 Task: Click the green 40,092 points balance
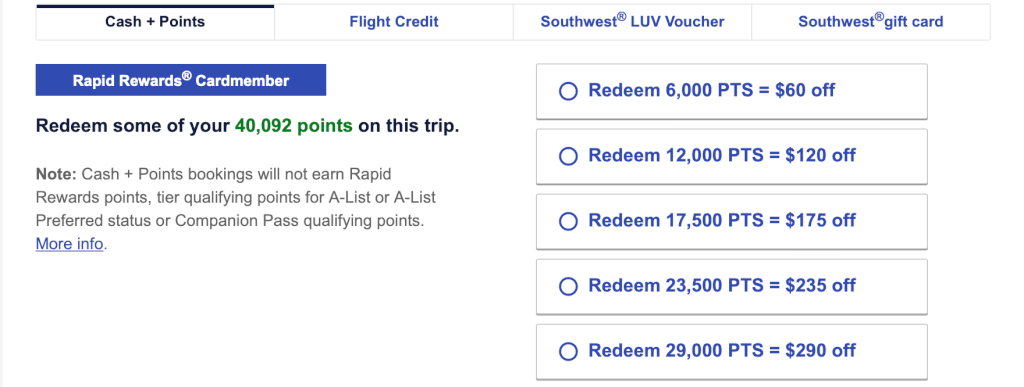pos(294,126)
